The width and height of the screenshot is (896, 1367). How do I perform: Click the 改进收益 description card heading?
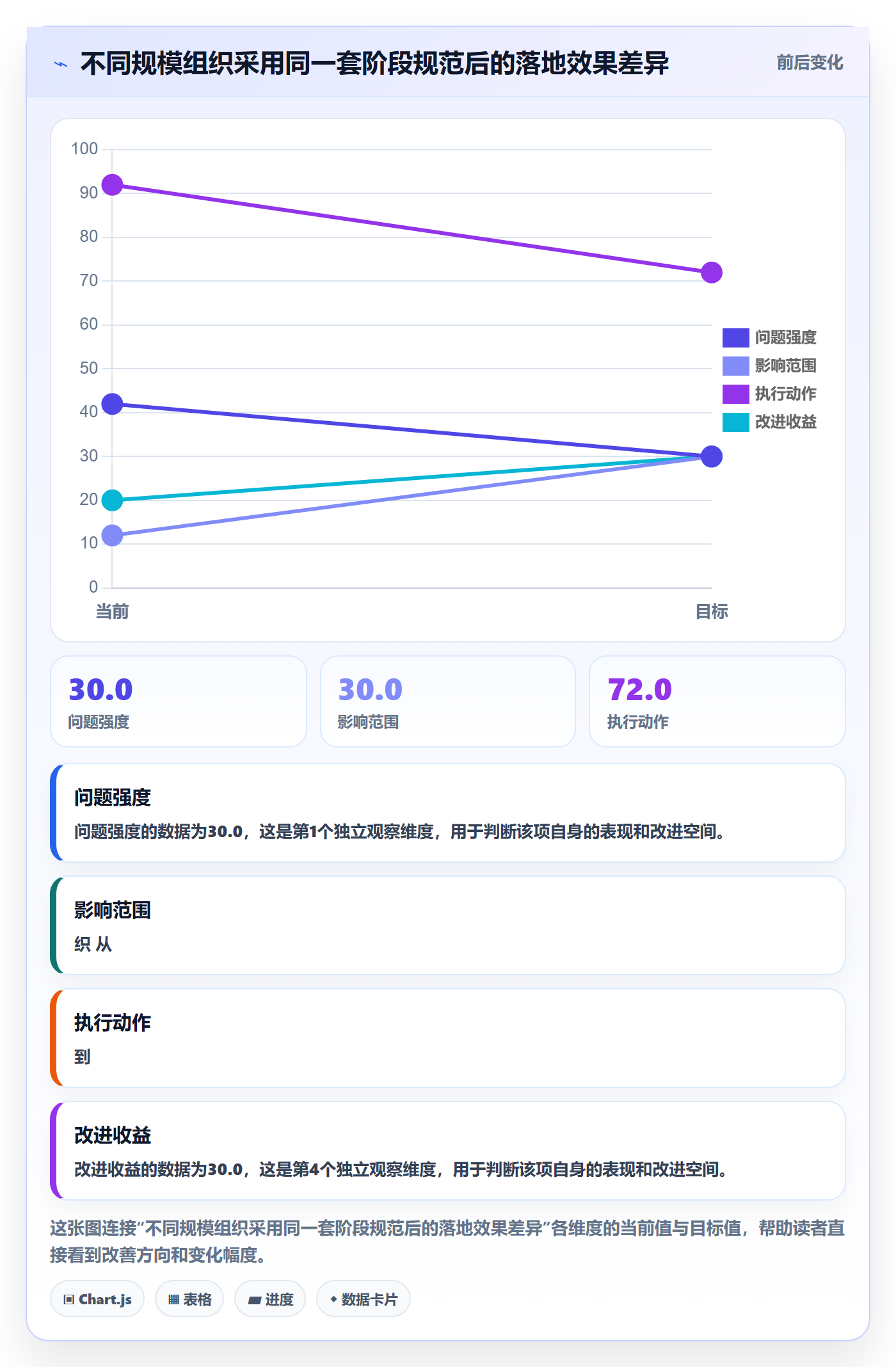pyautogui.click(x=113, y=1135)
